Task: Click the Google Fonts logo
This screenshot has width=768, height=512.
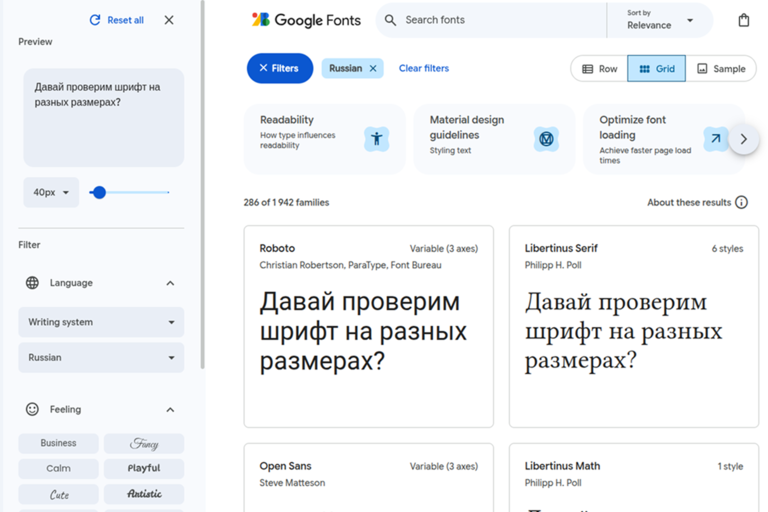Action: tap(306, 20)
